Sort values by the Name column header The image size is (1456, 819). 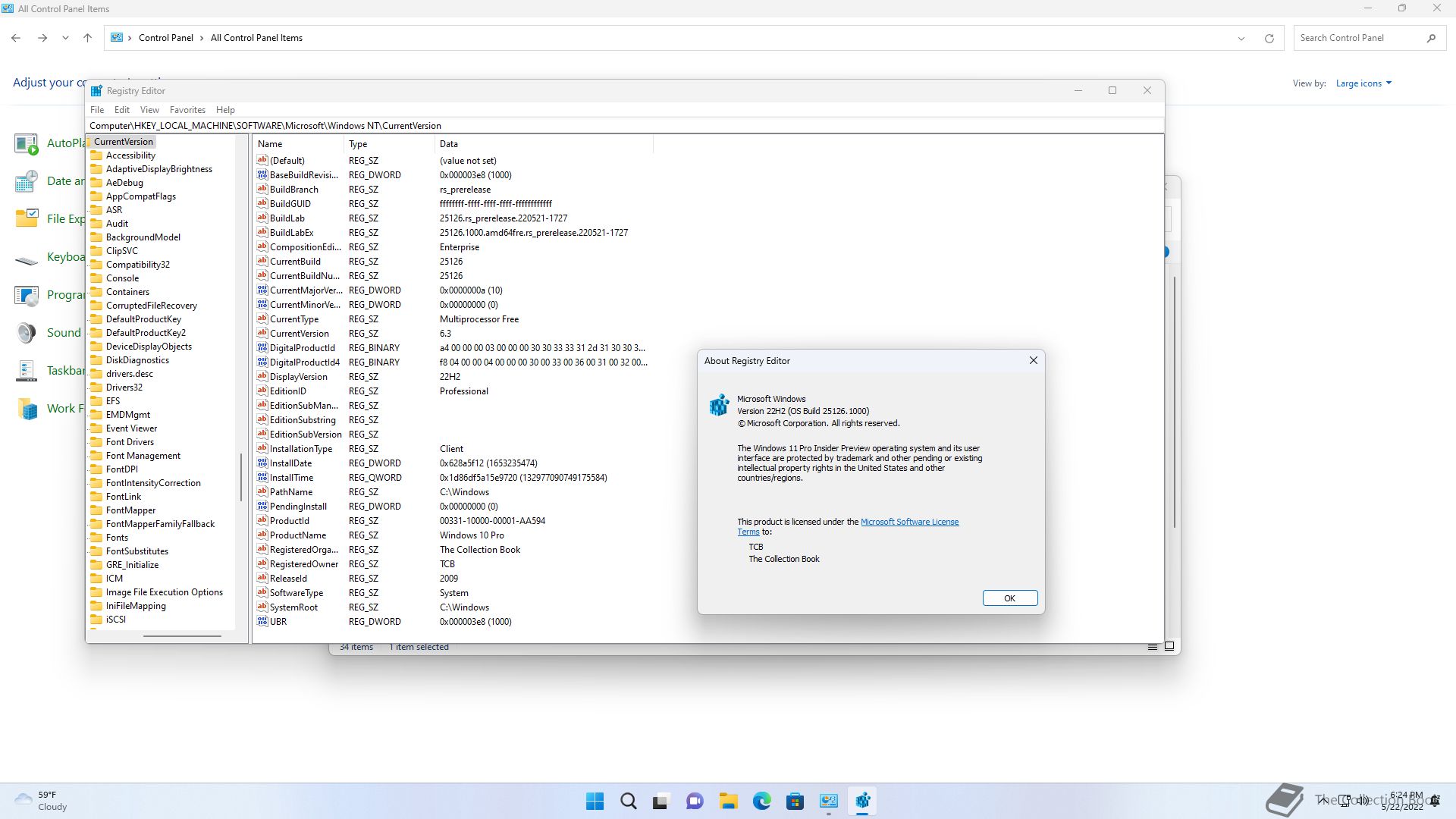coord(299,144)
